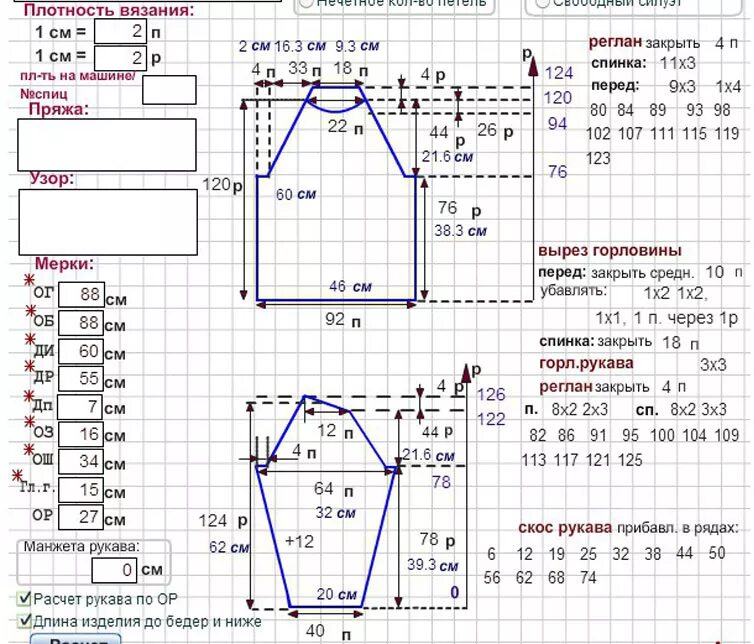Click the 92 п bottom width label

[343, 319]
